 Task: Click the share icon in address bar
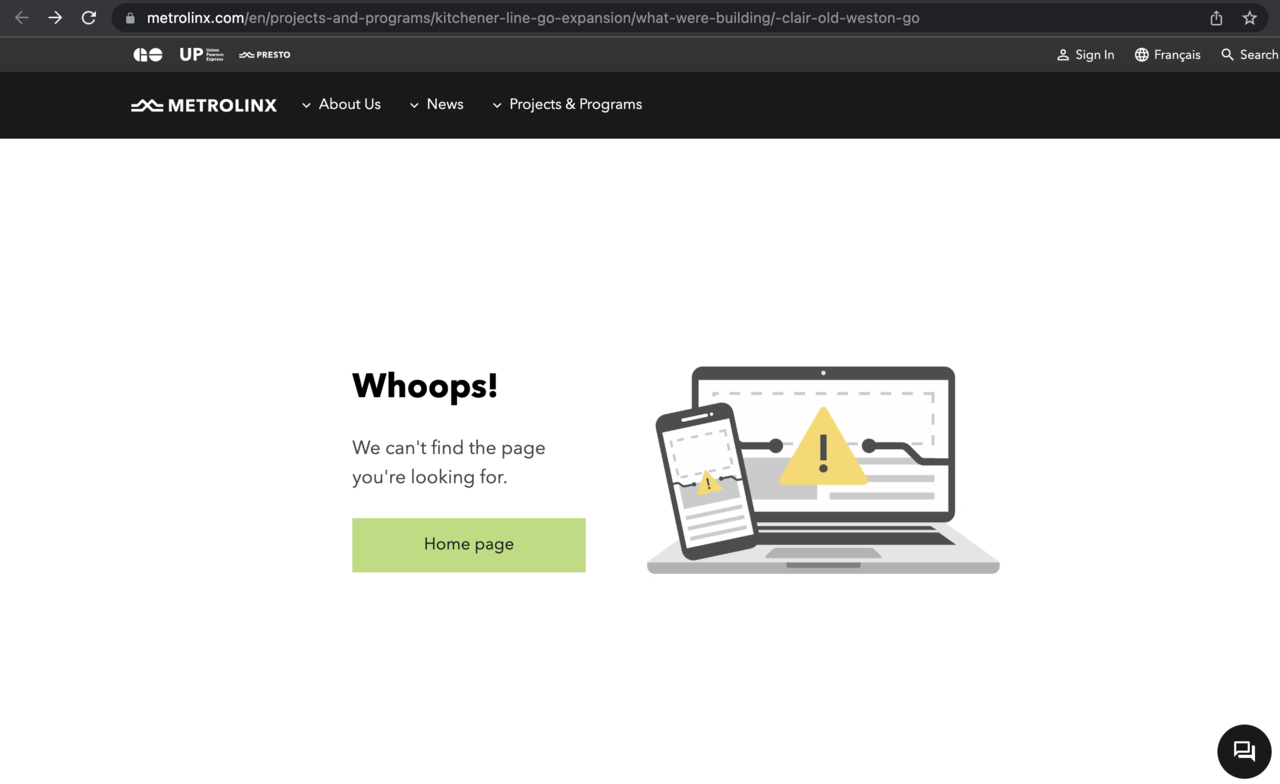coord(1216,18)
